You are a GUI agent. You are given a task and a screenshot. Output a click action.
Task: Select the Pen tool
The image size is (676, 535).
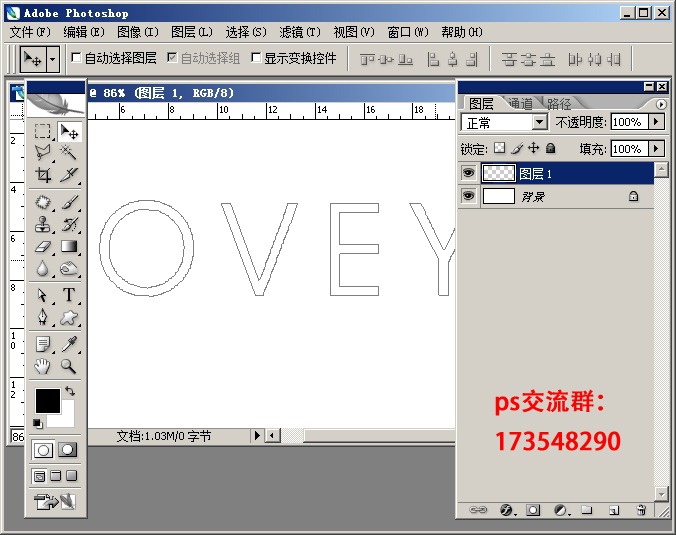click(x=42, y=318)
